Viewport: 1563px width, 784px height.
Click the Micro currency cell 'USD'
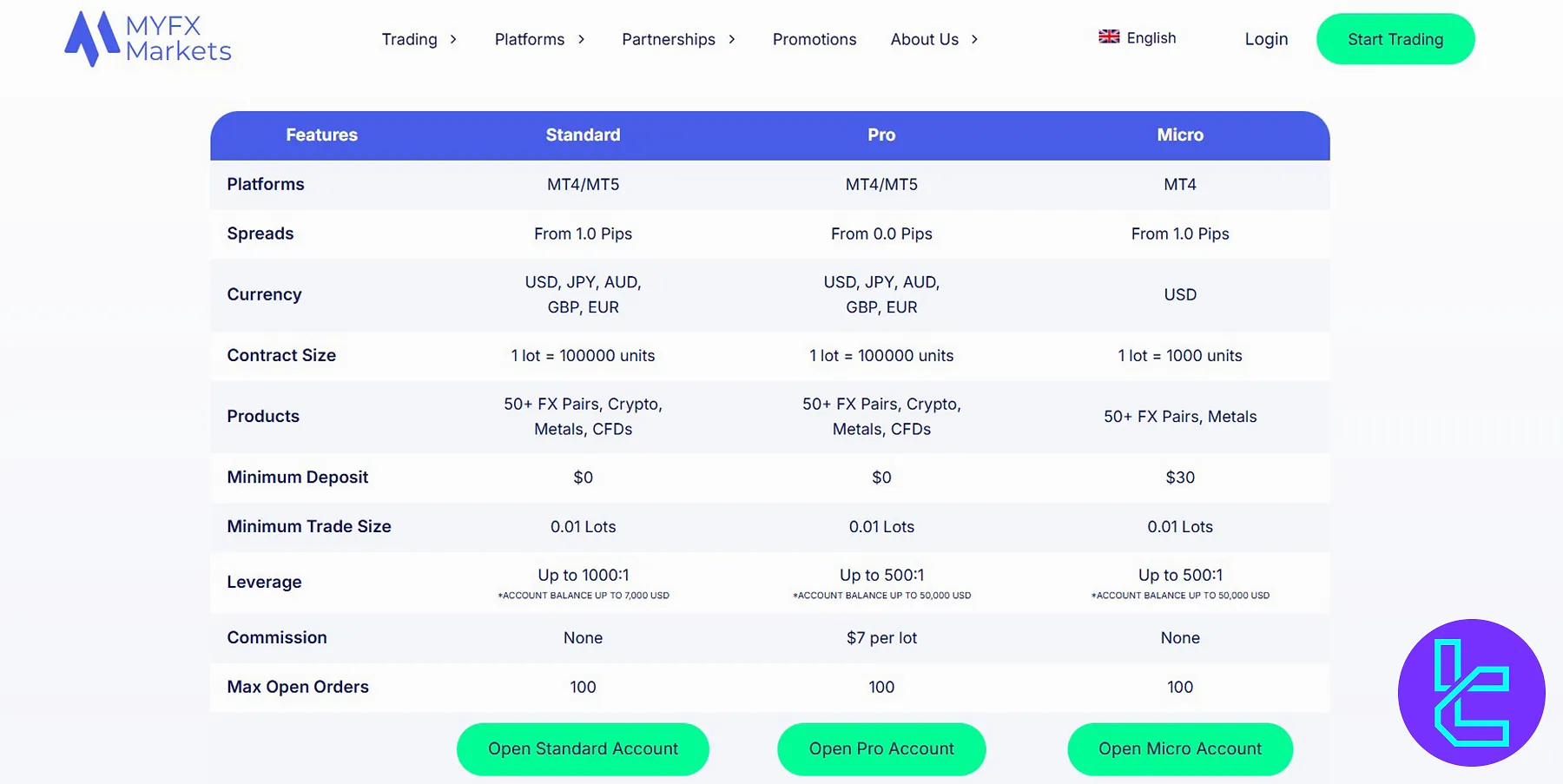point(1180,294)
